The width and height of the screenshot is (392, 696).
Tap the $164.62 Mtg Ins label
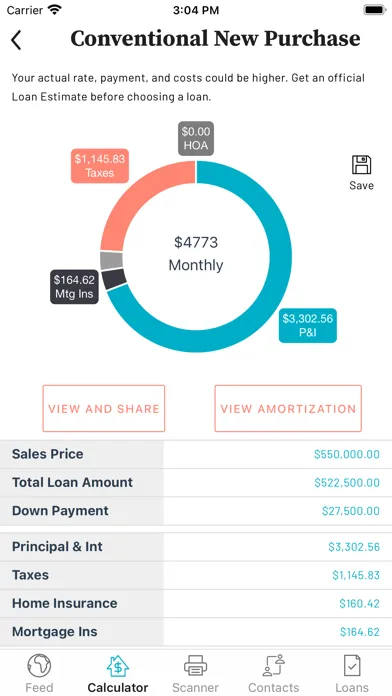(74, 287)
